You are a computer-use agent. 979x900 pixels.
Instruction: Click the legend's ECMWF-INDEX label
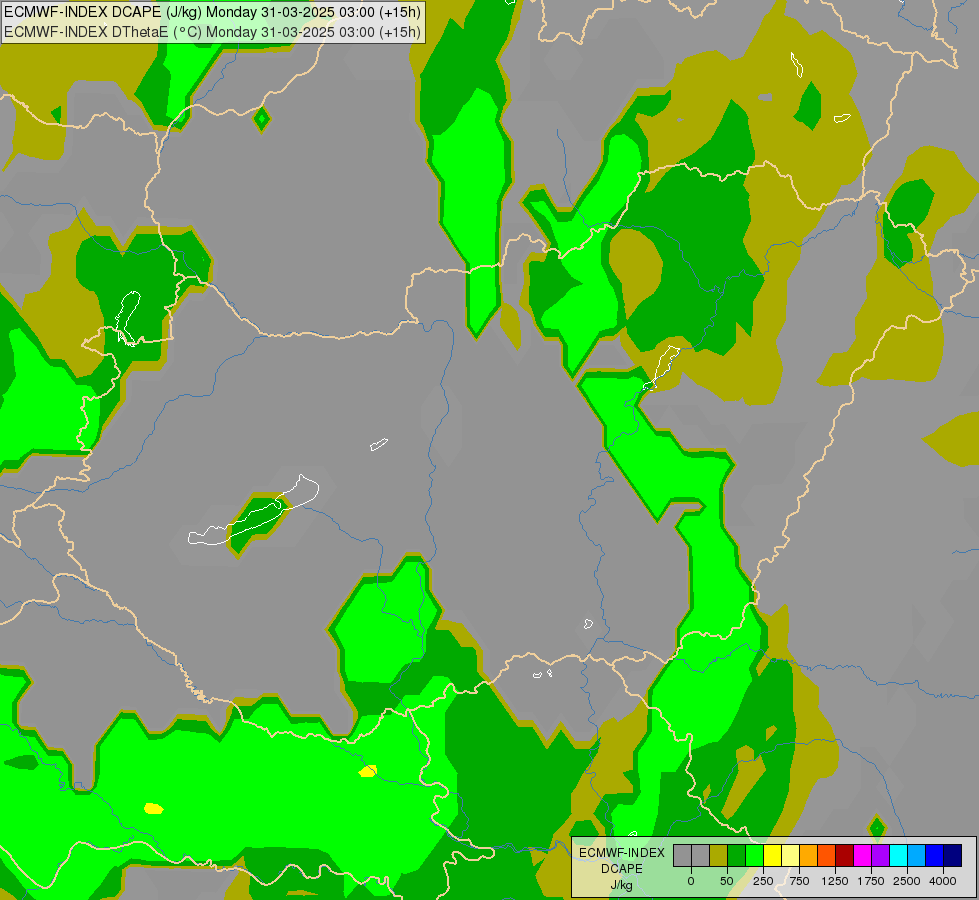click(621, 853)
